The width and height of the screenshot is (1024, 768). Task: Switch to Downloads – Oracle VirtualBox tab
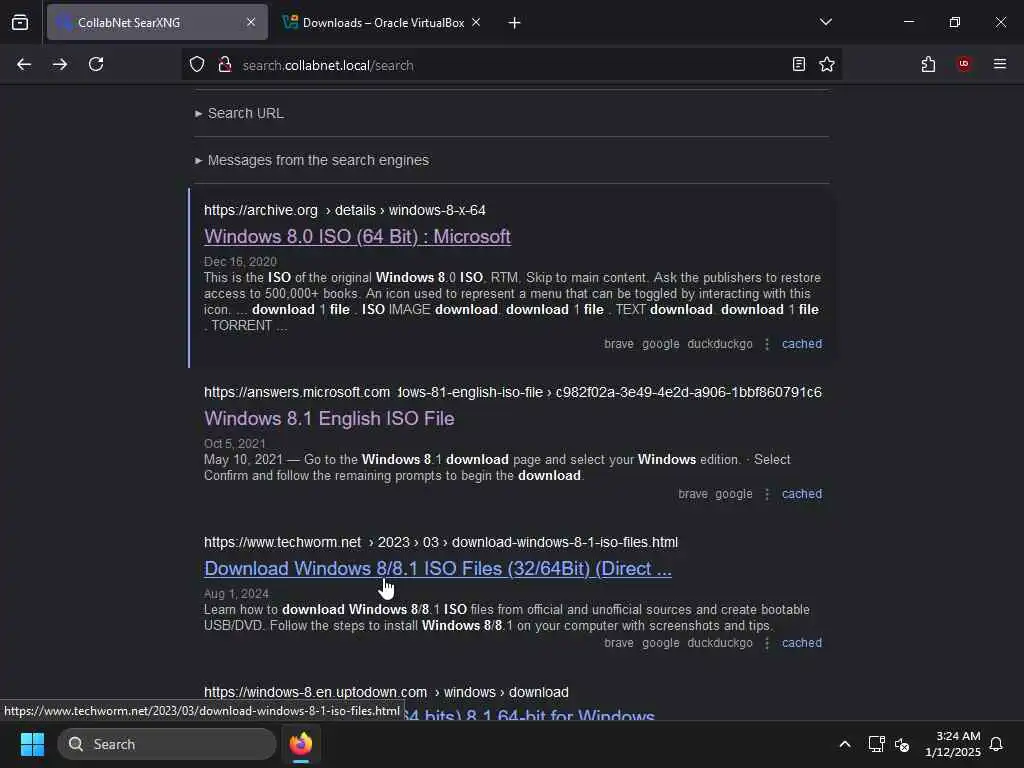click(x=382, y=22)
